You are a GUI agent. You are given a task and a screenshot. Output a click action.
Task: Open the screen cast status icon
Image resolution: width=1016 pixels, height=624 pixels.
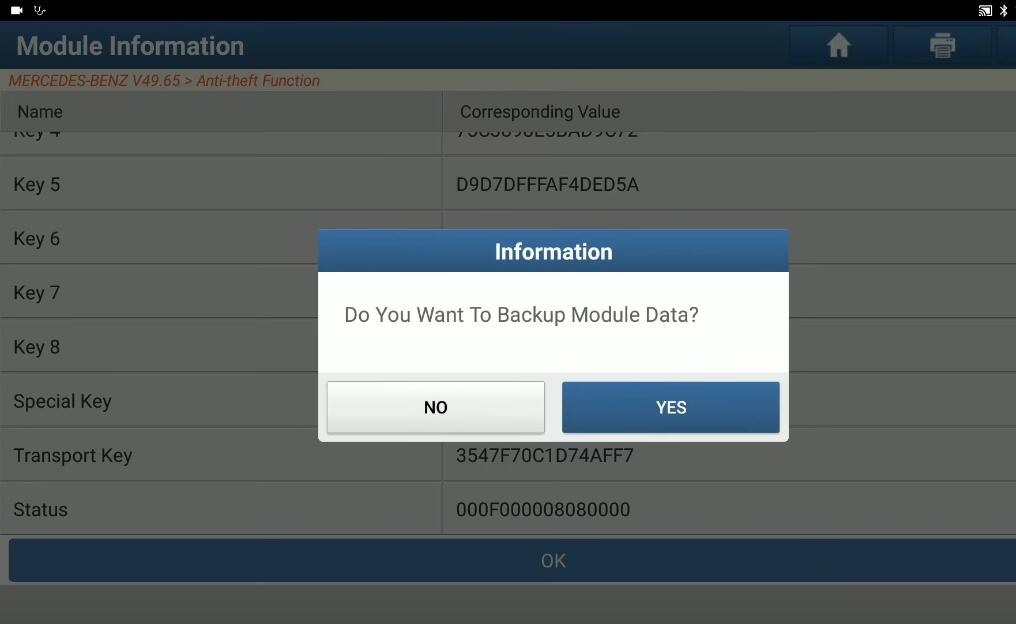pos(985,10)
